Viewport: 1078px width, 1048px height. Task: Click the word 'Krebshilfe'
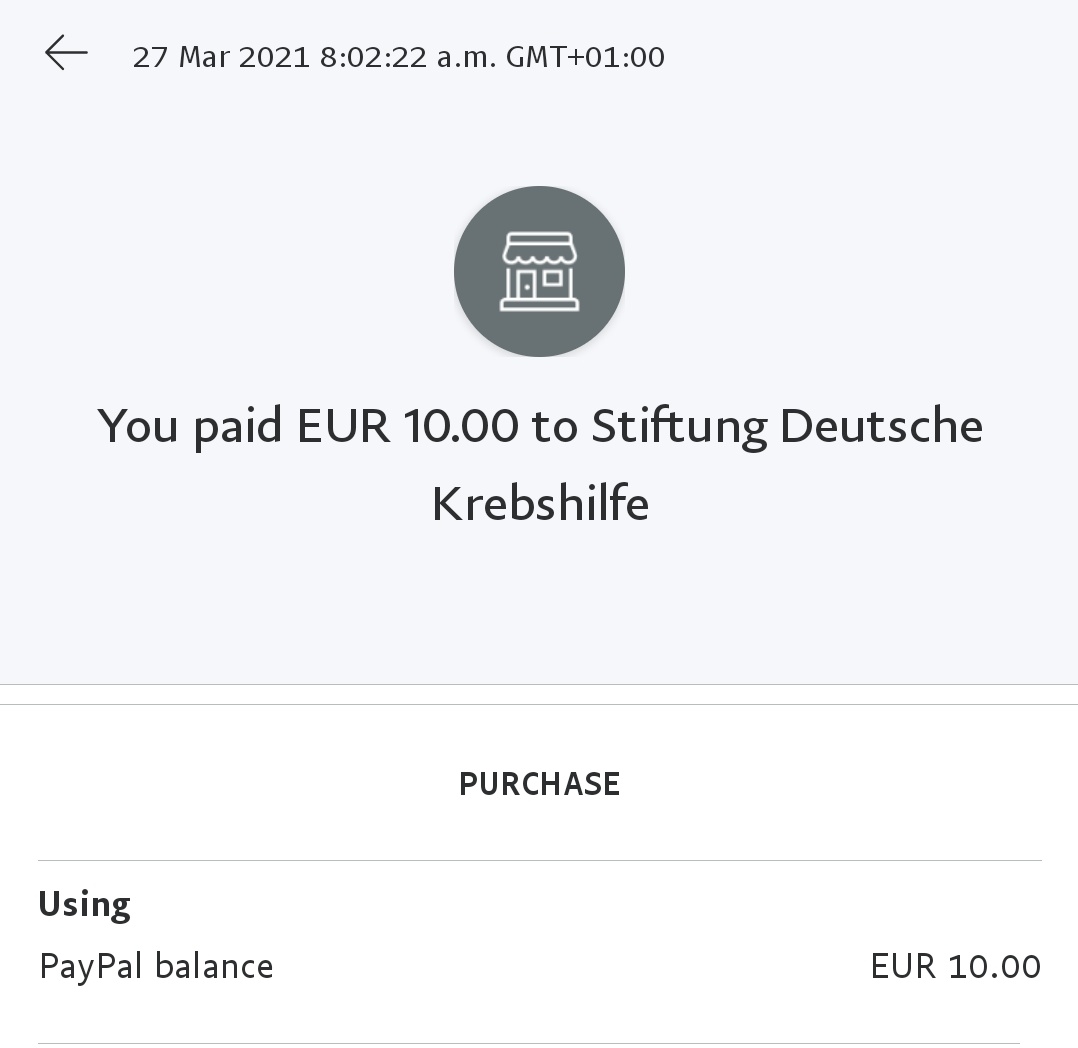540,503
